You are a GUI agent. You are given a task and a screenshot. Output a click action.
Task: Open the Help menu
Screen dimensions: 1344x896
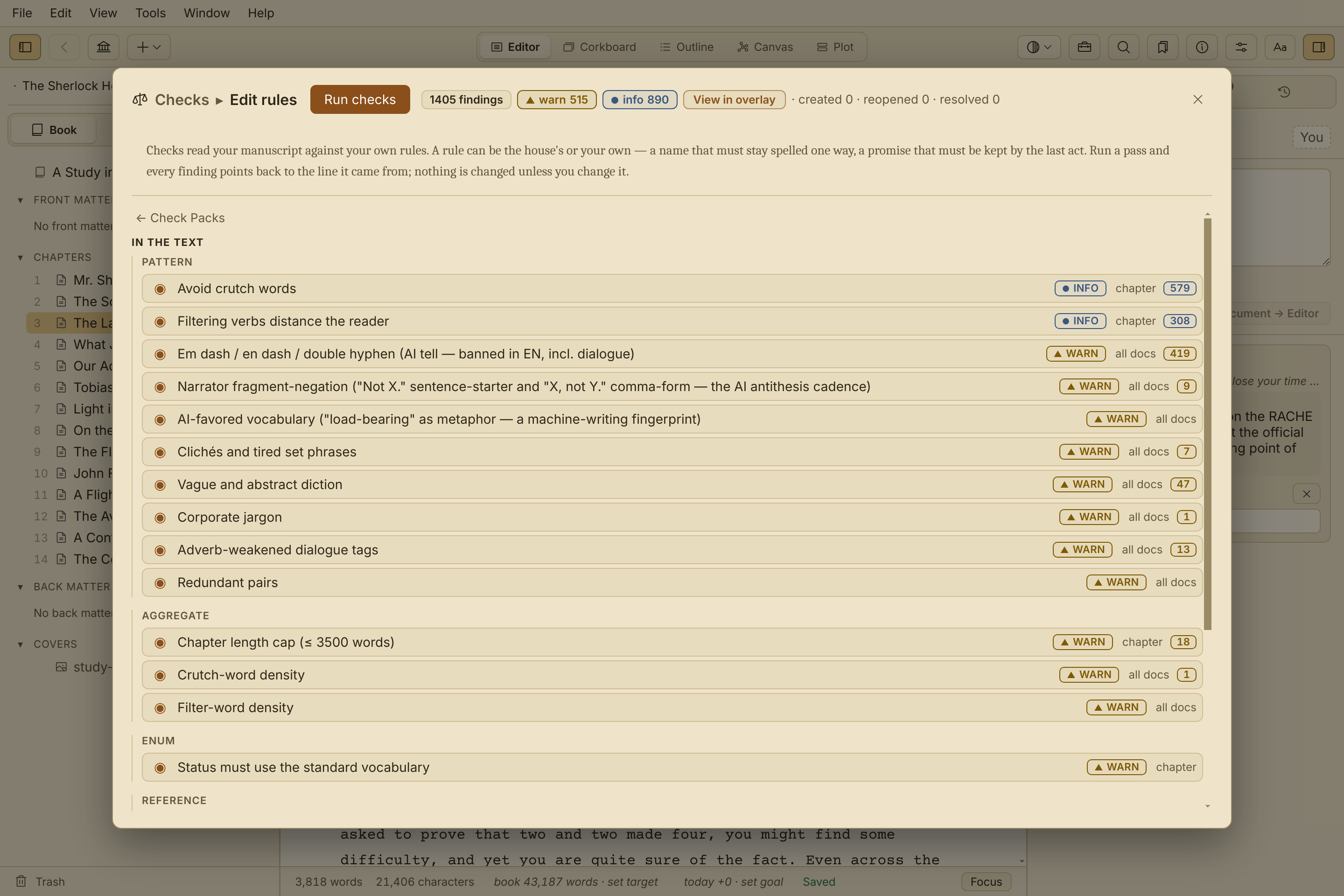coord(260,13)
